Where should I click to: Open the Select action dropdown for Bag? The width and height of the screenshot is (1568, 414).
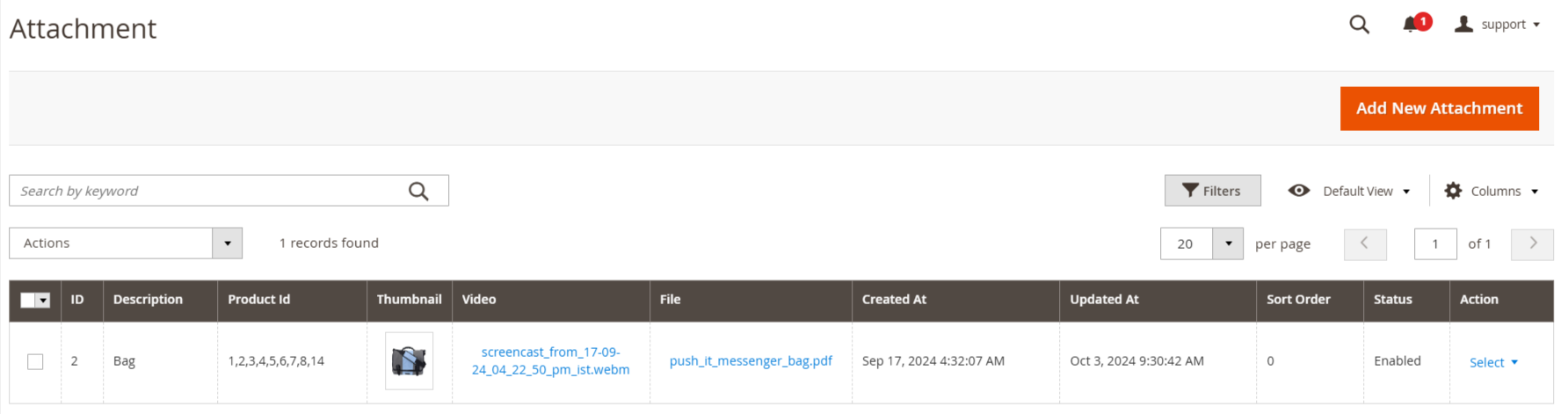(1493, 362)
